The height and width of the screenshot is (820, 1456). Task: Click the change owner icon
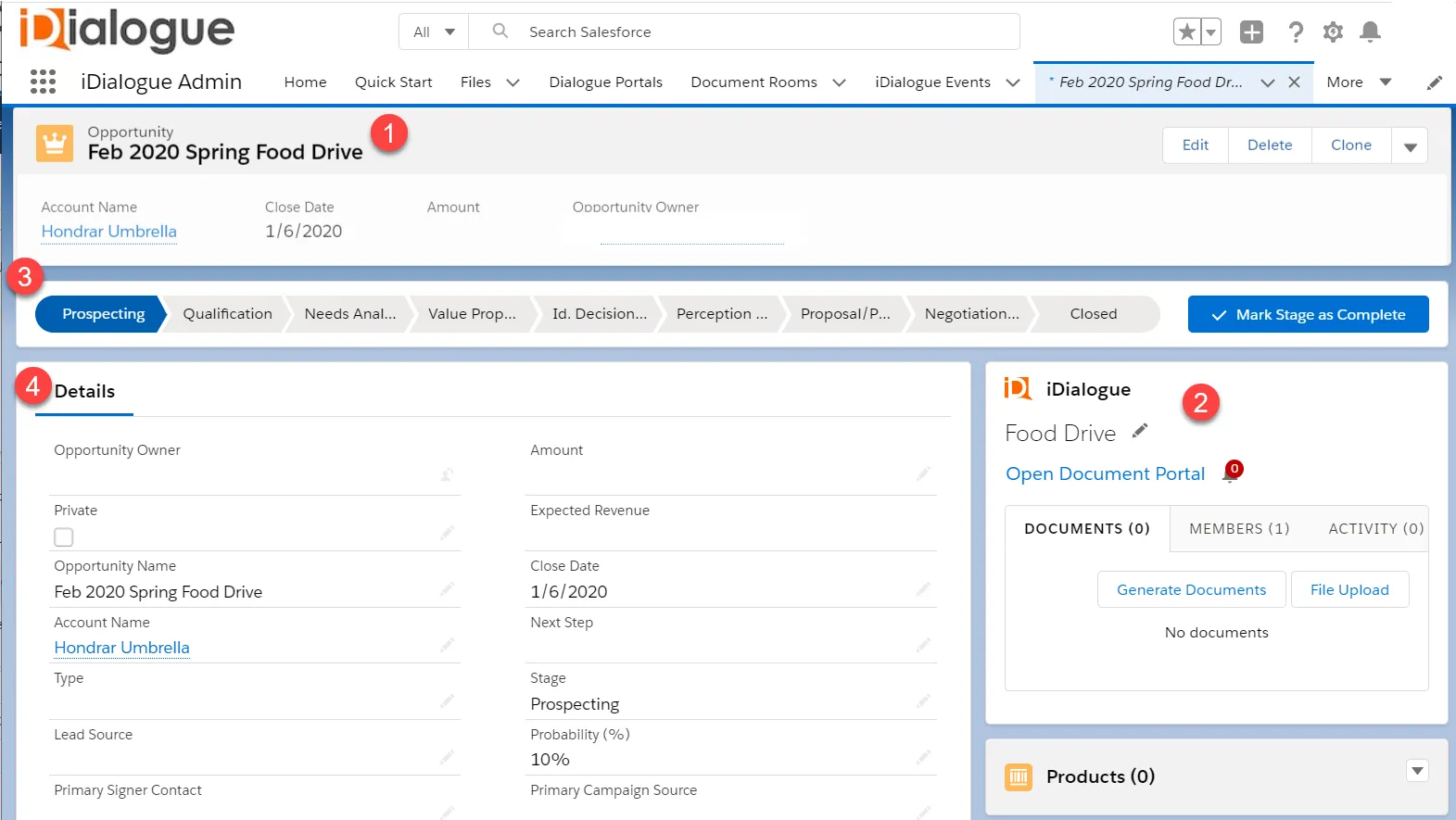click(447, 474)
